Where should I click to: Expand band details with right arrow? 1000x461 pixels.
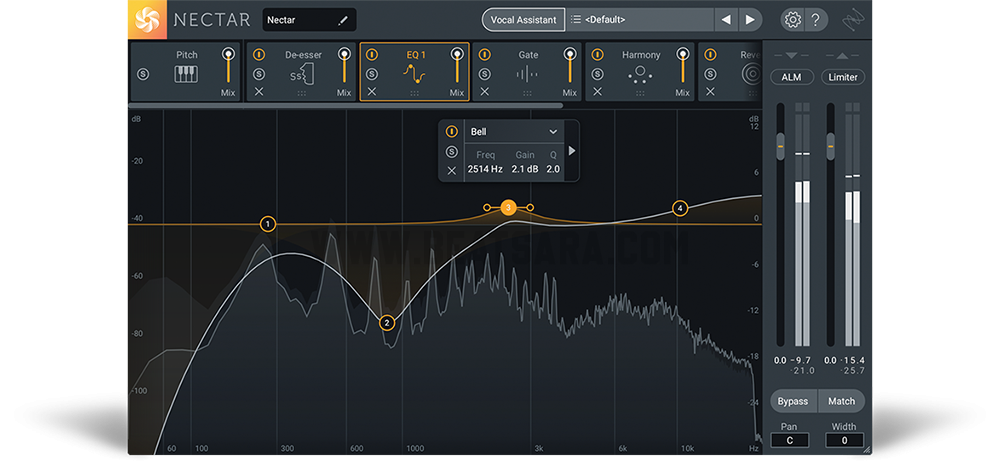tap(572, 151)
